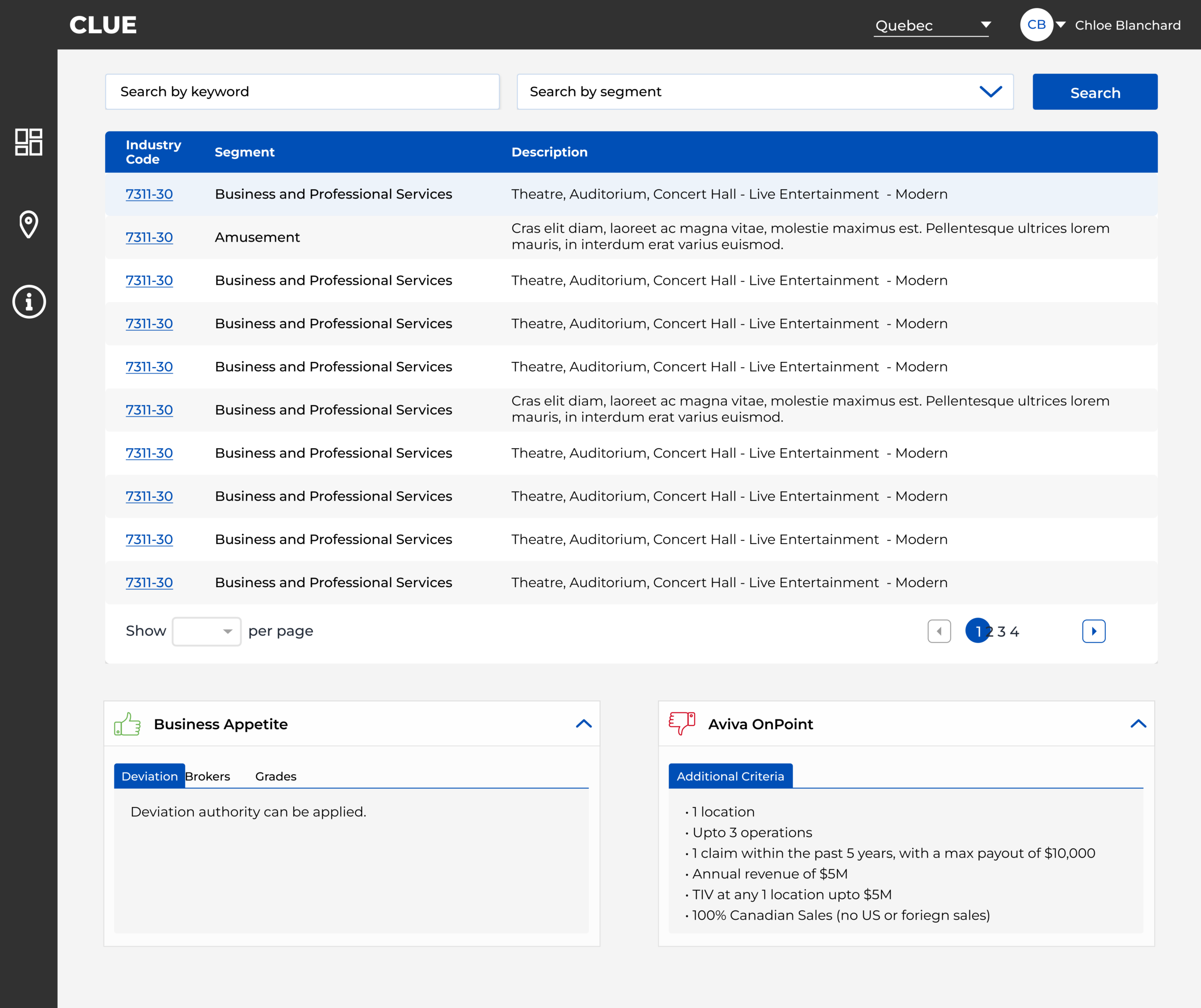Screen dimensions: 1201x1008
Task: Click the CB user avatar circle
Action: coord(1036,24)
